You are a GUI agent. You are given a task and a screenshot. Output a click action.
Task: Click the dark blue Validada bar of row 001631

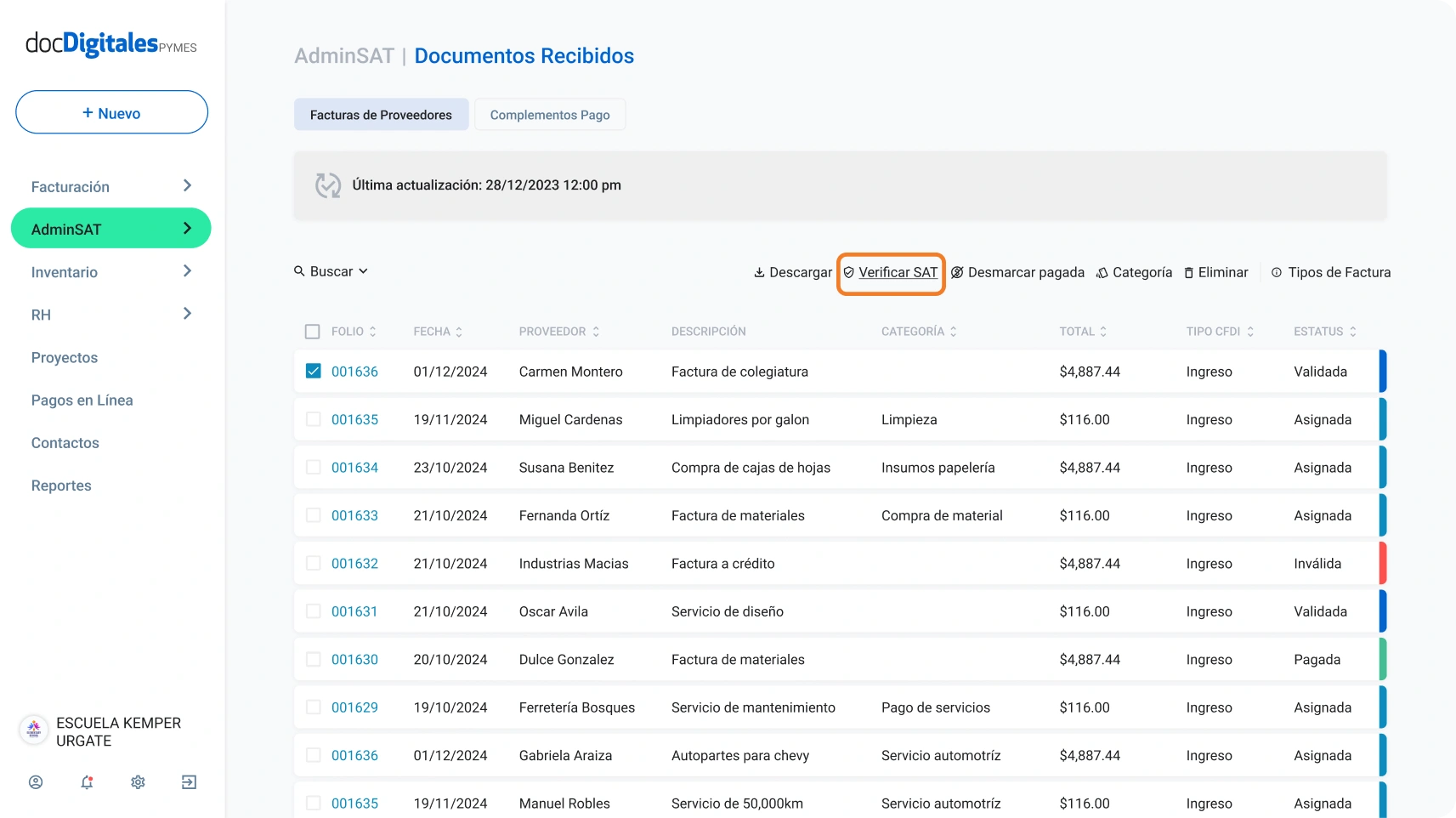click(x=1383, y=611)
